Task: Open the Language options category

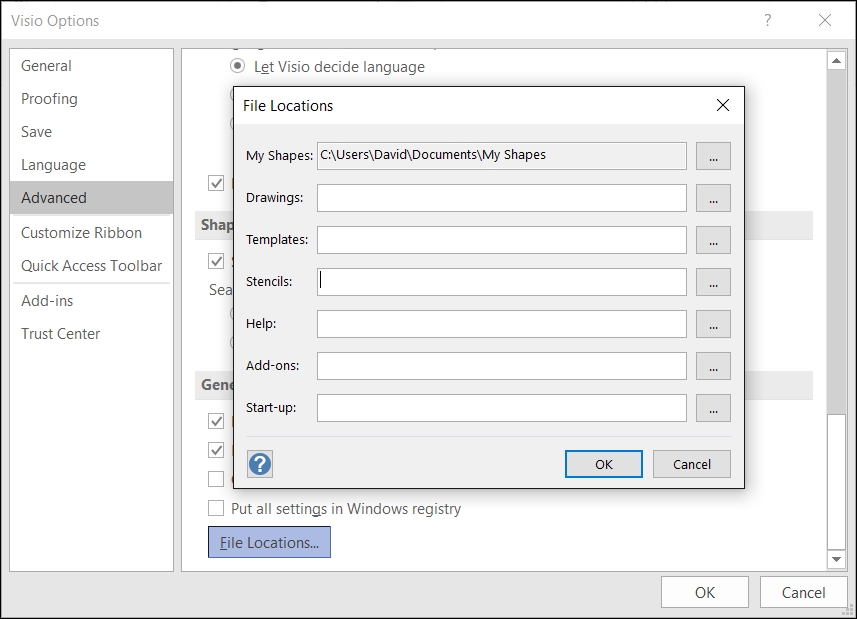Action: [x=91, y=164]
